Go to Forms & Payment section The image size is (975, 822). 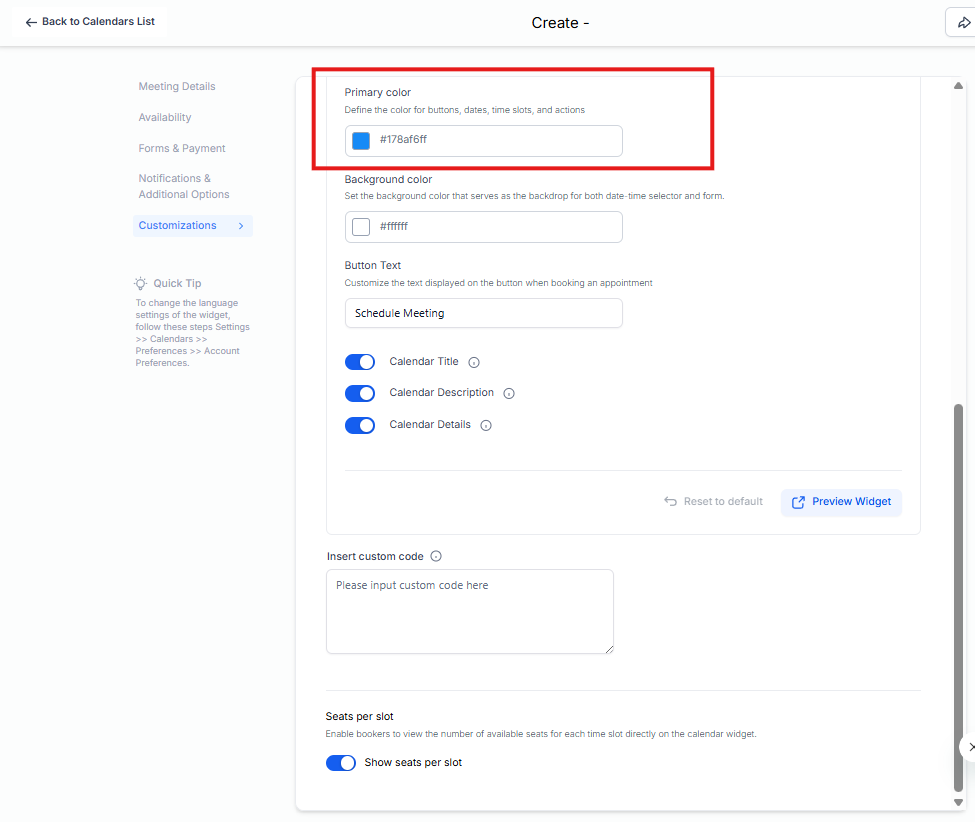(182, 149)
